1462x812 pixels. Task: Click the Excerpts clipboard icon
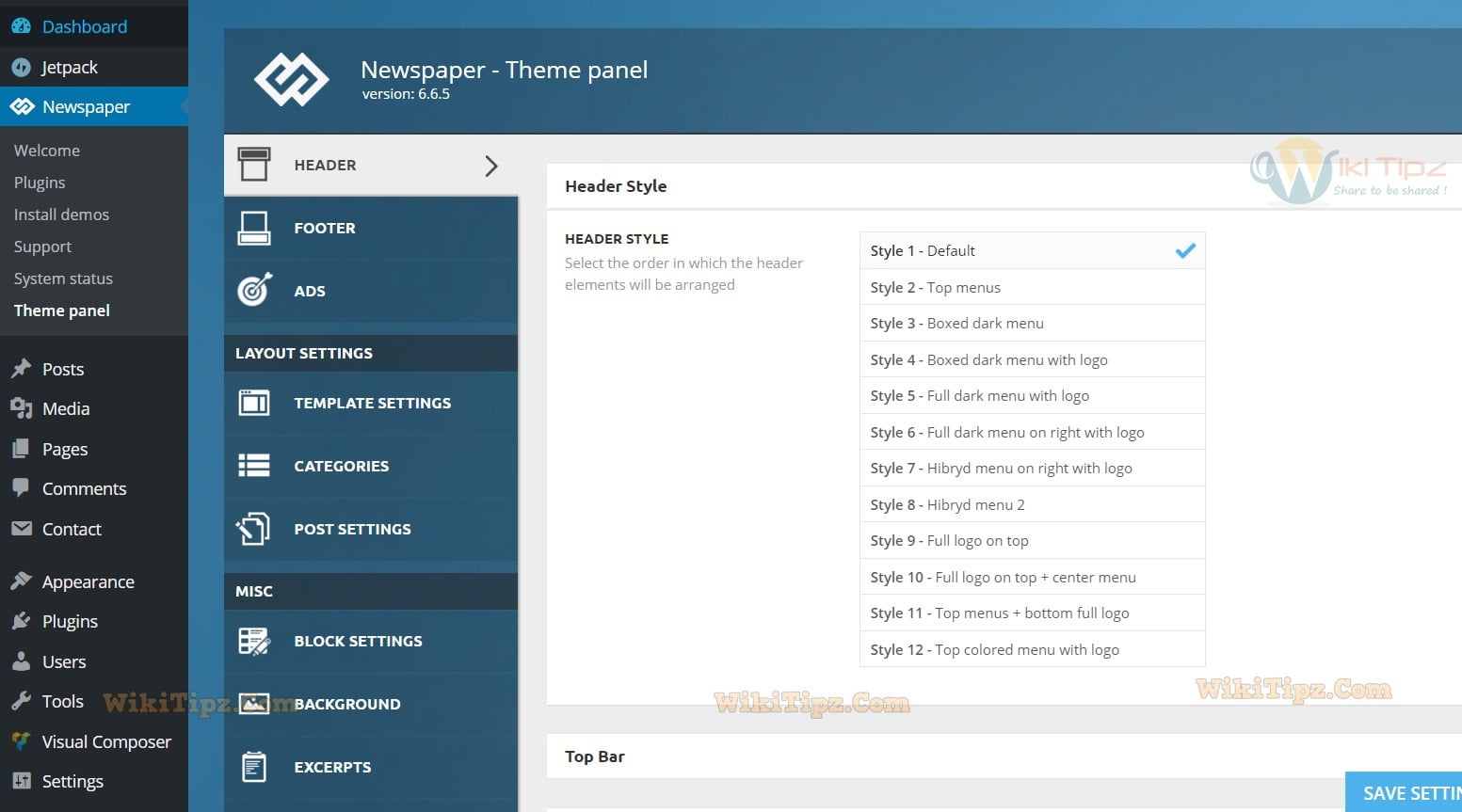[x=254, y=767]
